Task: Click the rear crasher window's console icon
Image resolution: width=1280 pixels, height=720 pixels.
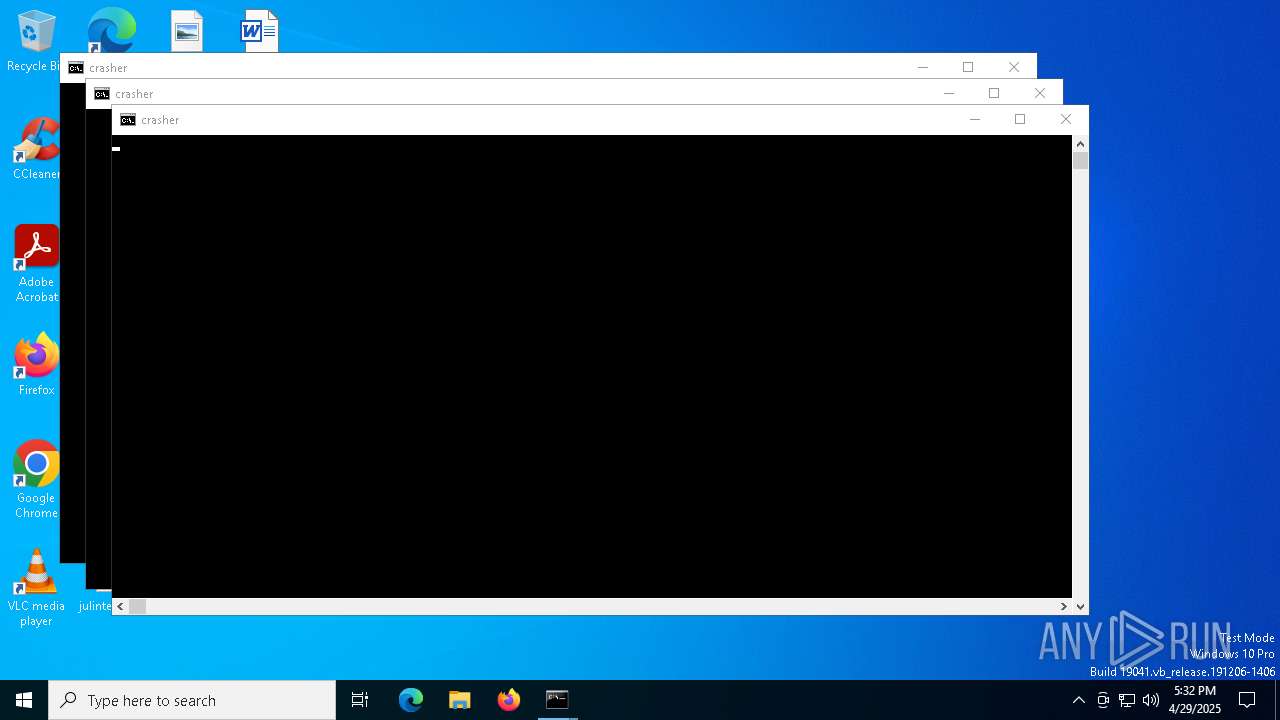Action: (76, 68)
